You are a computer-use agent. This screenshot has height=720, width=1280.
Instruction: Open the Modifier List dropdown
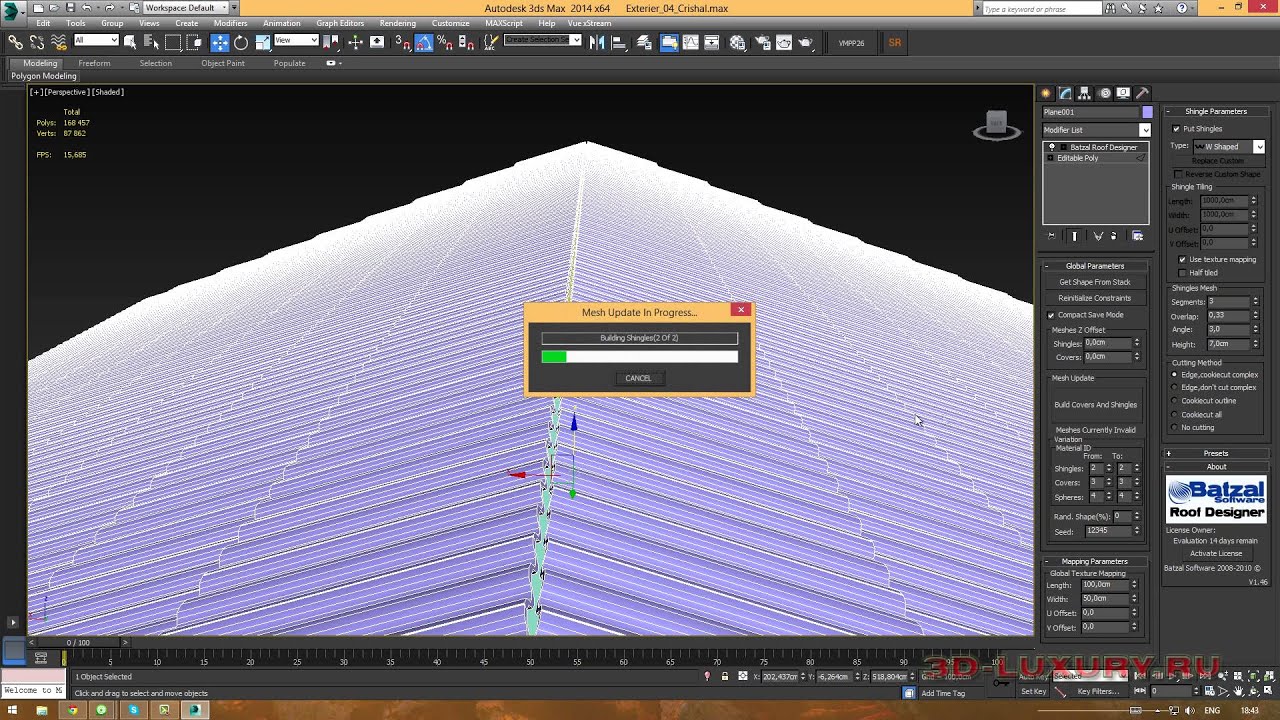1097,130
